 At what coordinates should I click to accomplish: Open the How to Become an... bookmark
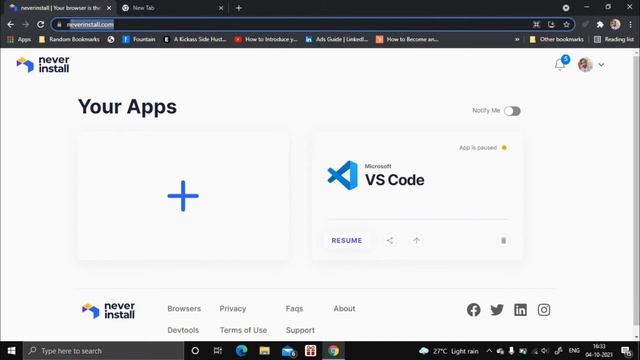click(407, 40)
